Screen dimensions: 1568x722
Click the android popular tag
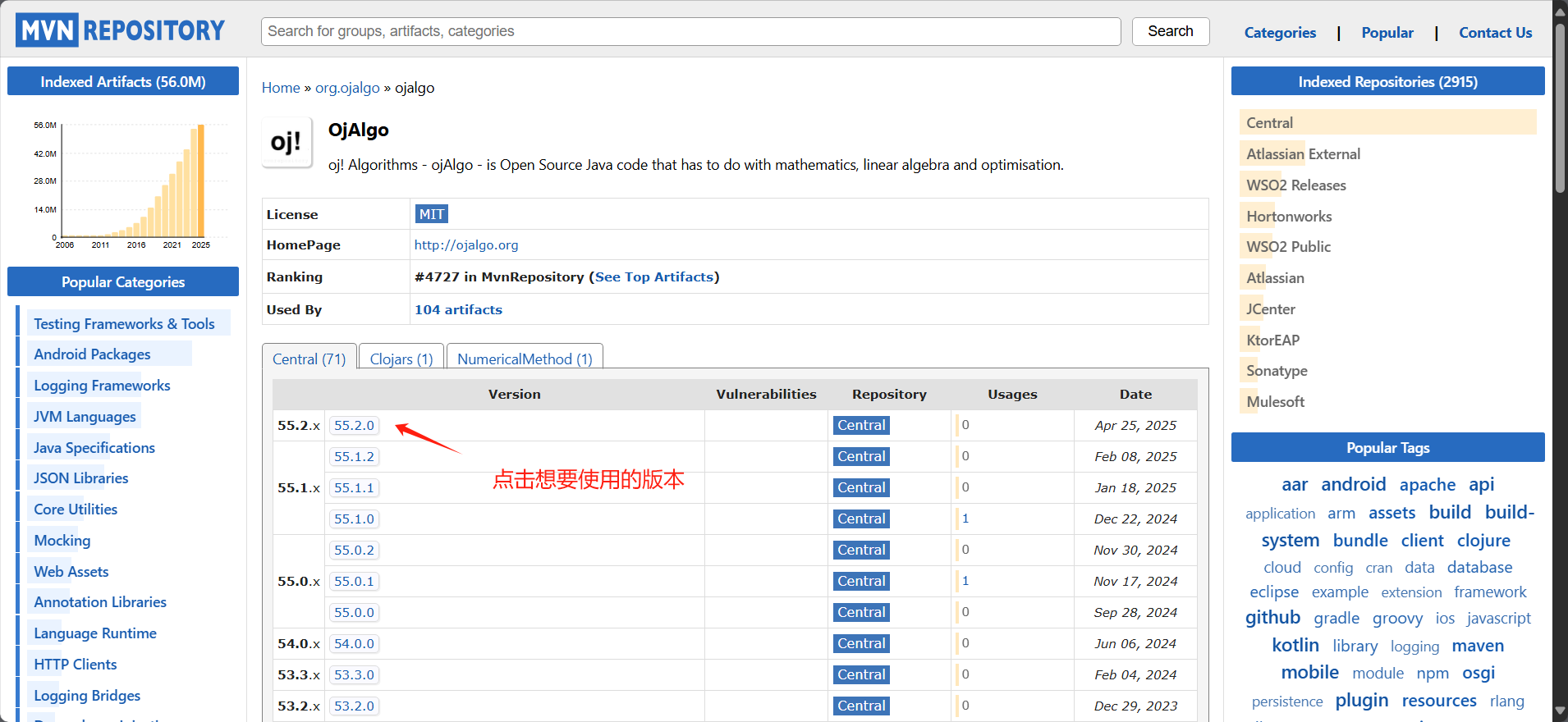[1353, 485]
